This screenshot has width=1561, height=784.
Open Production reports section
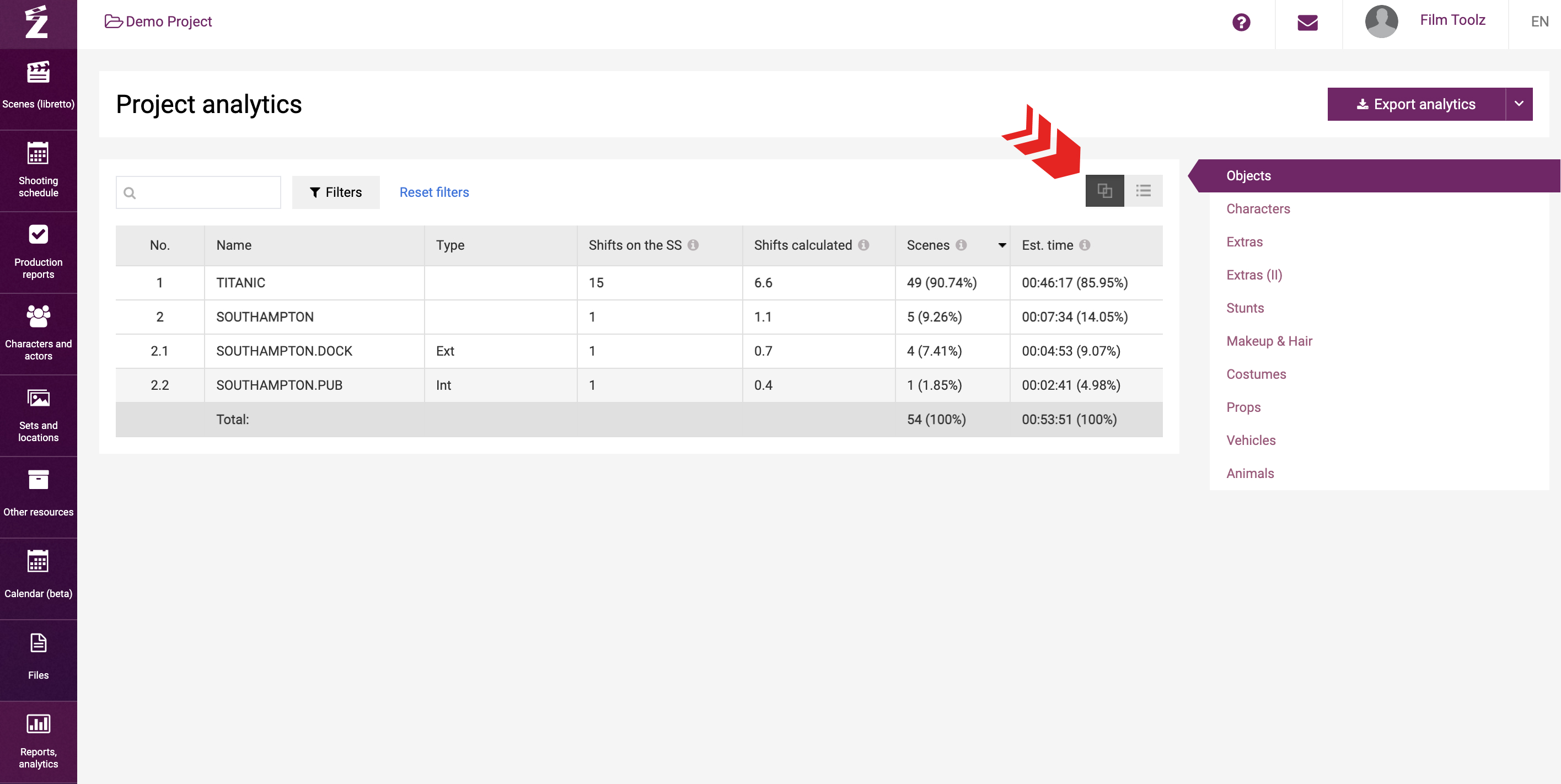tap(38, 252)
